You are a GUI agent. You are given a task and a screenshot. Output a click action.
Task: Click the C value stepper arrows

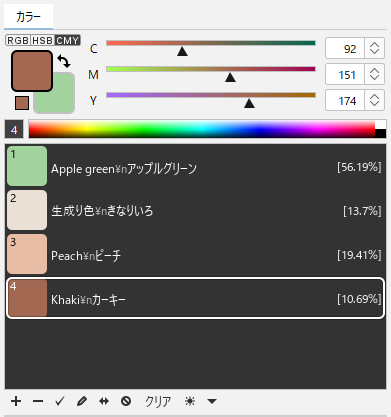click(374, 48)
